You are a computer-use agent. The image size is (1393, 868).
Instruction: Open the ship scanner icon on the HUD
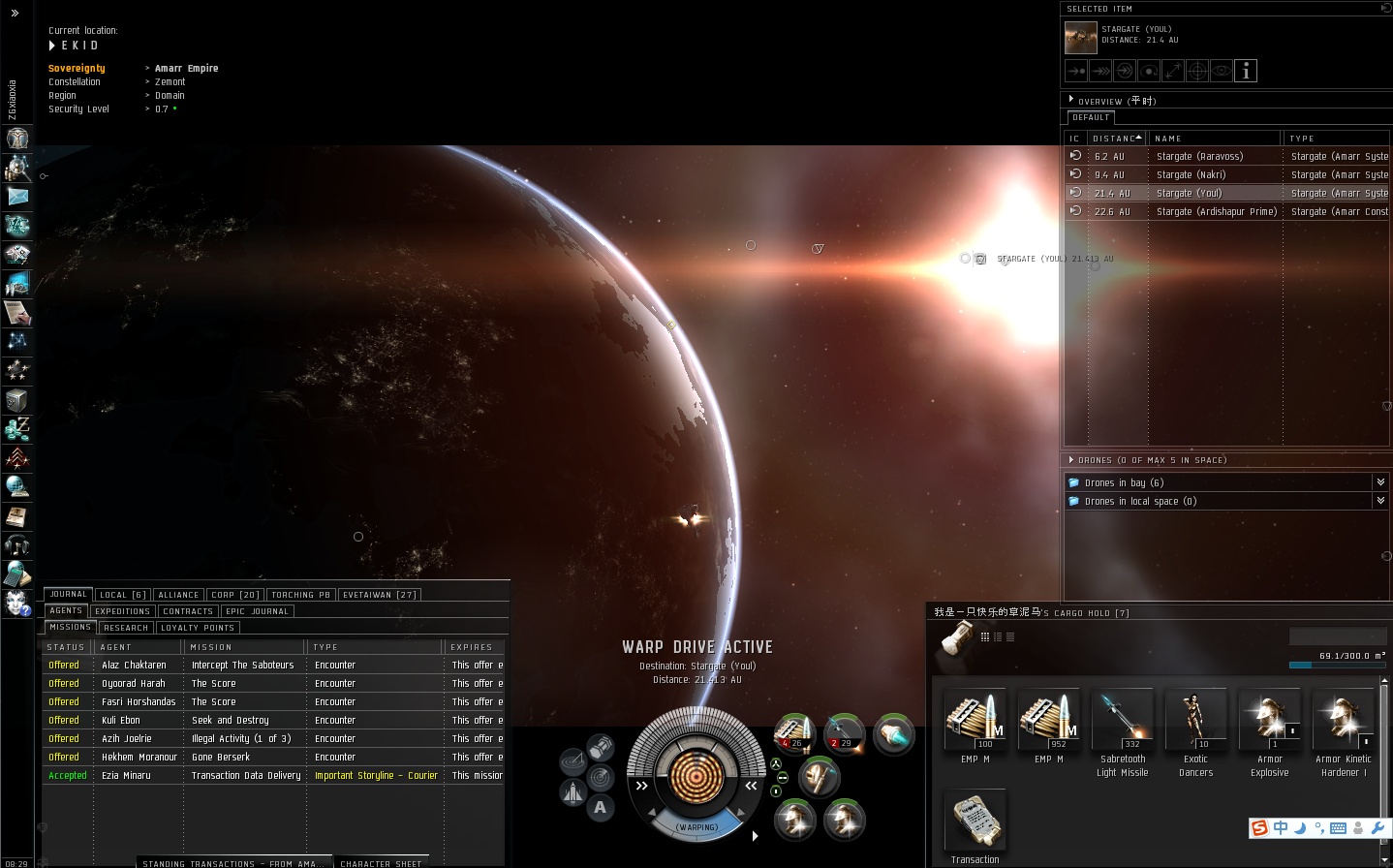point(601,777)
